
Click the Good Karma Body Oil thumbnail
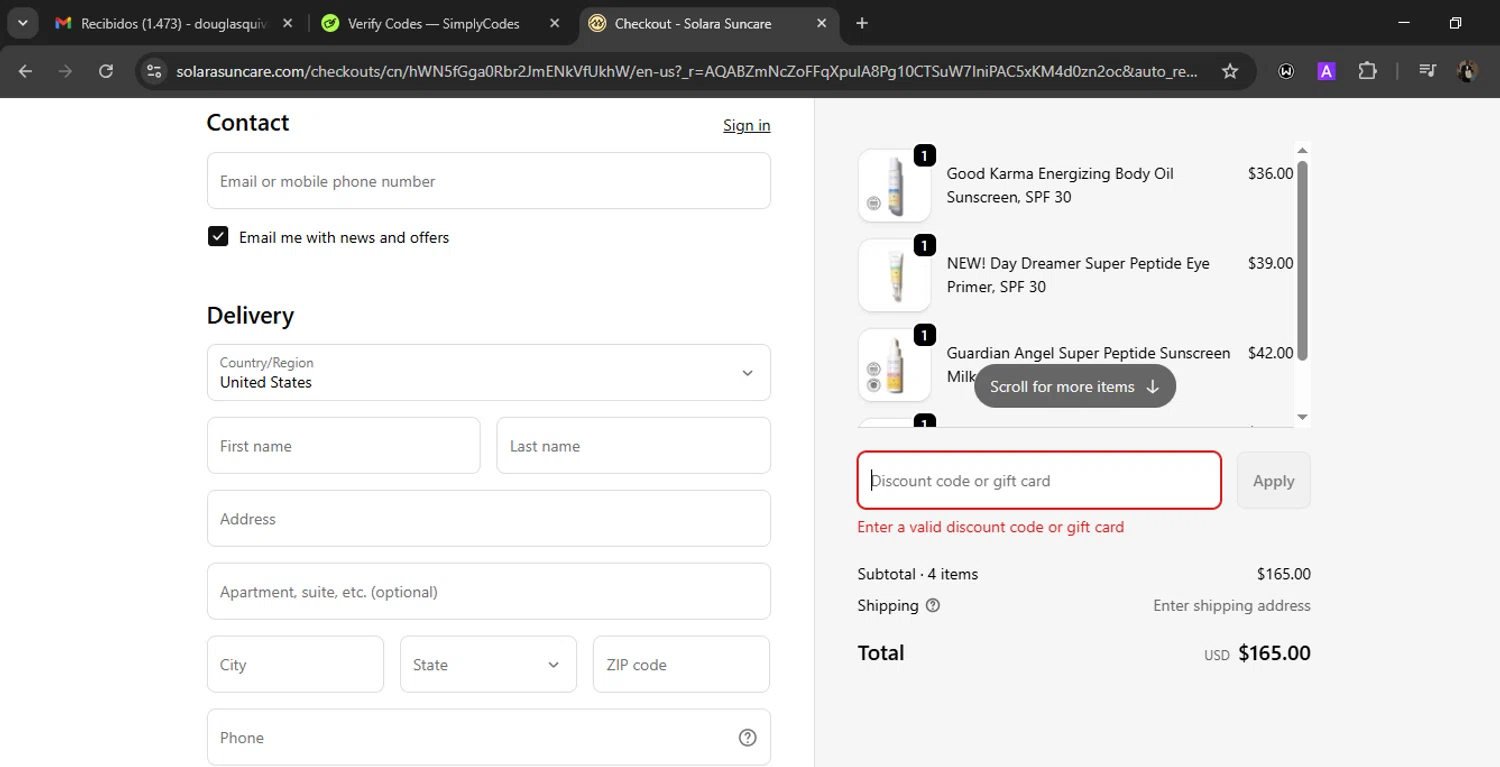(x=894, y=186)
